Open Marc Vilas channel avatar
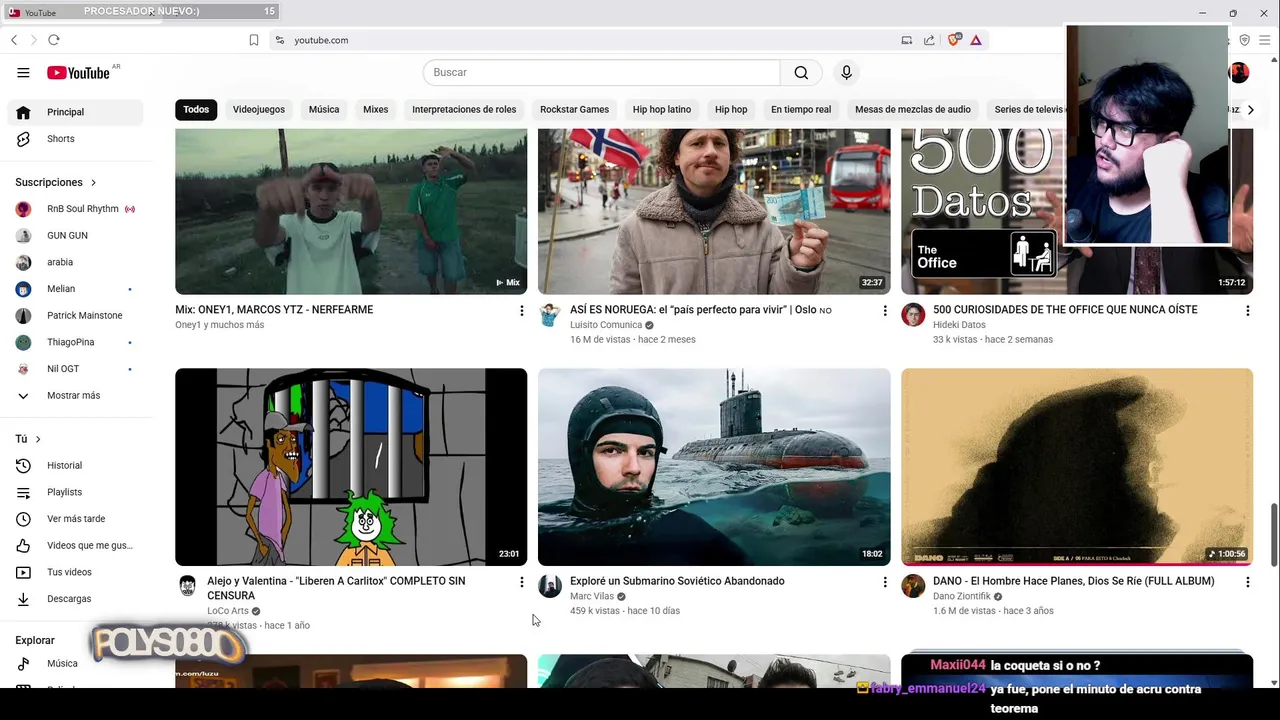The width and height of the screenshot is (1280, 720). (x=550, y=586)
